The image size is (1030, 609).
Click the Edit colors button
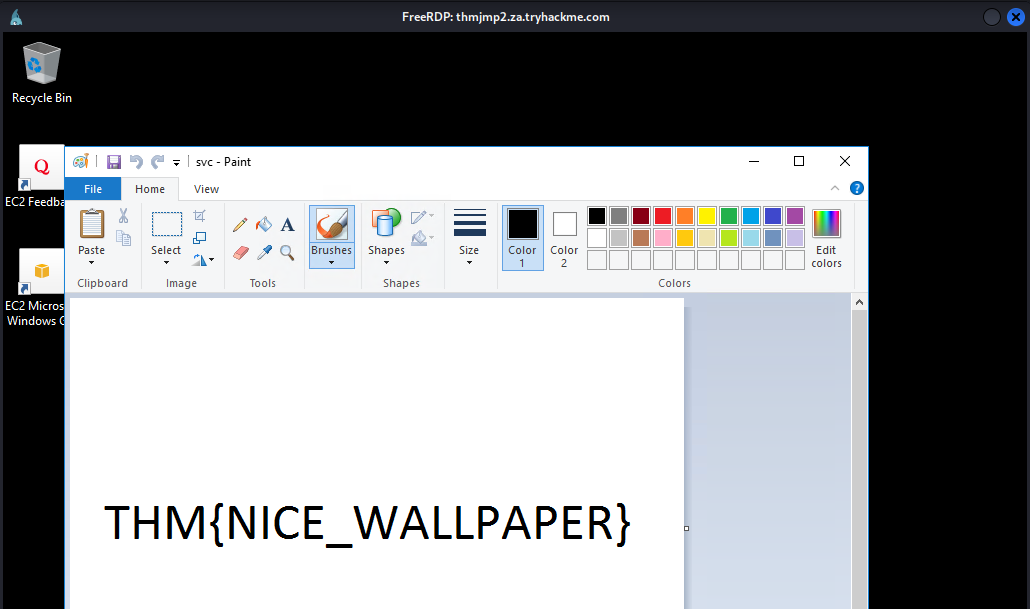pos(826,238)
